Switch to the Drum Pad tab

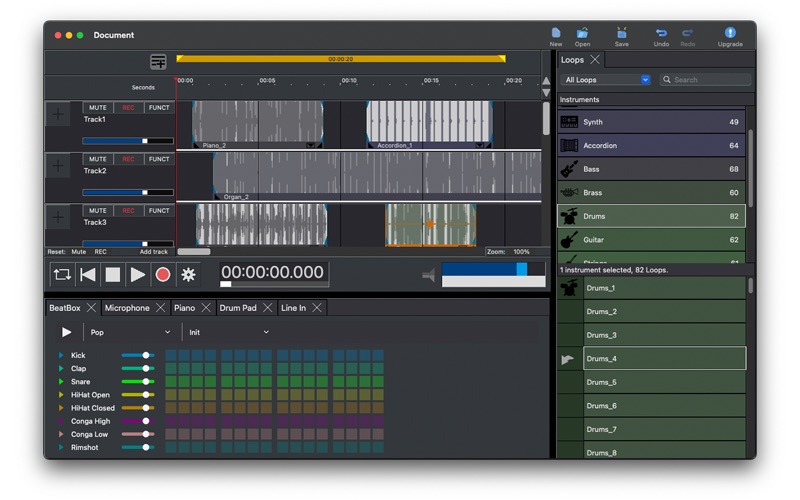click(x=238, y=308)
